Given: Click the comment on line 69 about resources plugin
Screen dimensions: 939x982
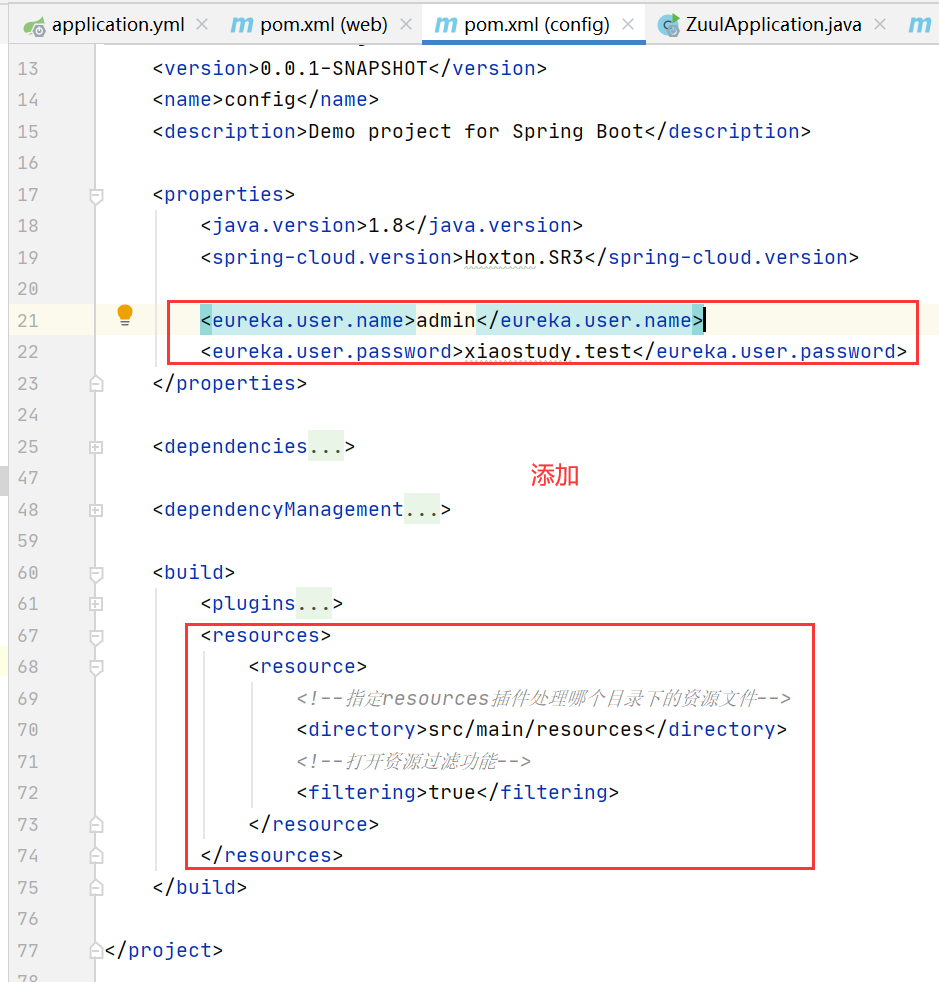Looking at the screenshot, I should 543,698.
